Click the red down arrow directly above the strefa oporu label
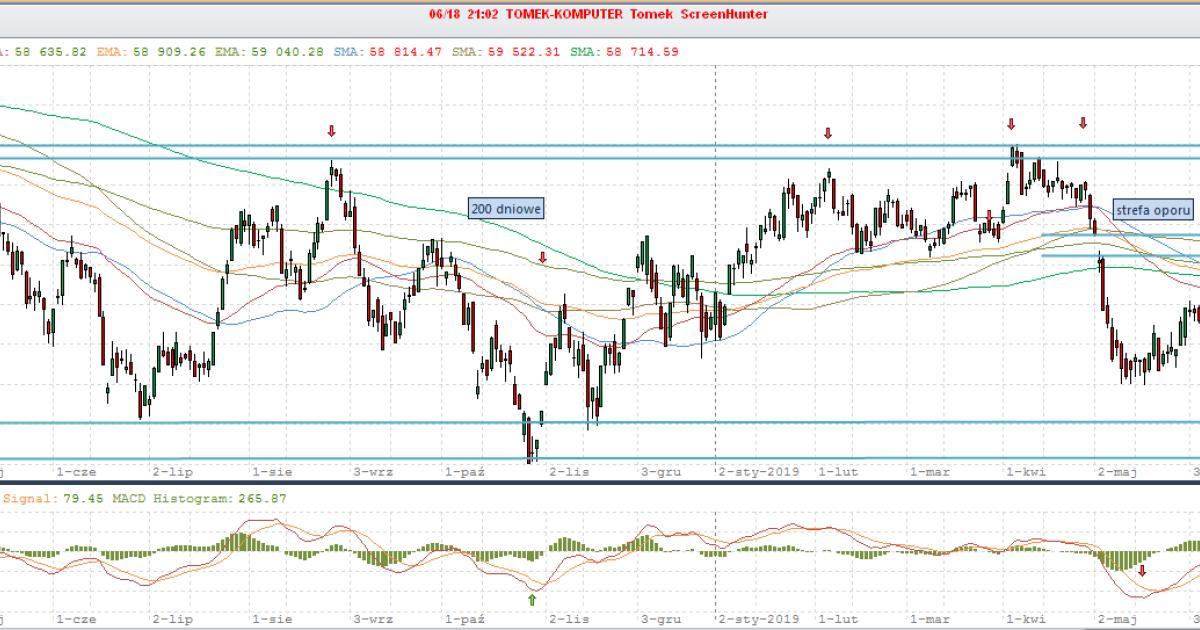This screenshot has height=630, width=1200. tap(1082, 123)
